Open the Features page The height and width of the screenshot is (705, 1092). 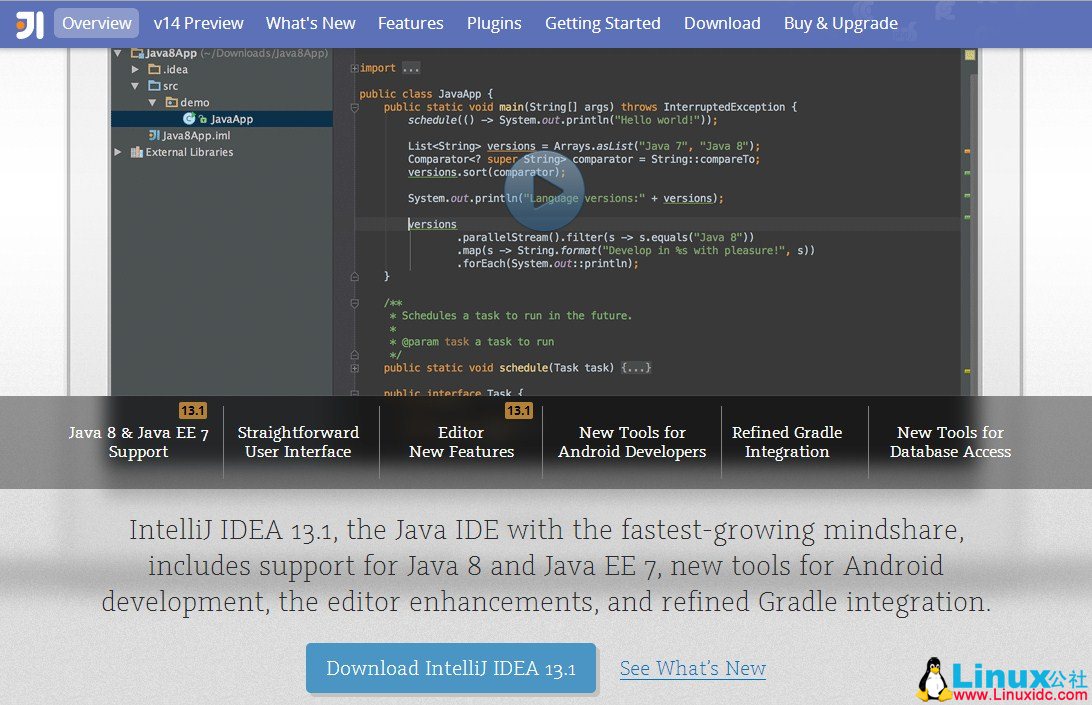(x=410, y=22)
